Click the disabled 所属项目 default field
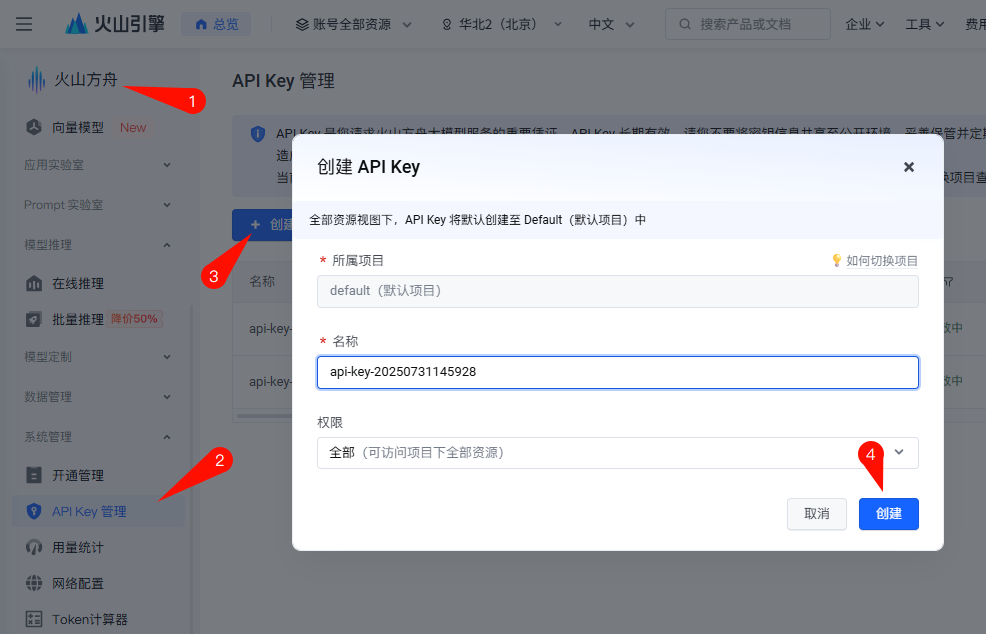 tap(618, 291)
